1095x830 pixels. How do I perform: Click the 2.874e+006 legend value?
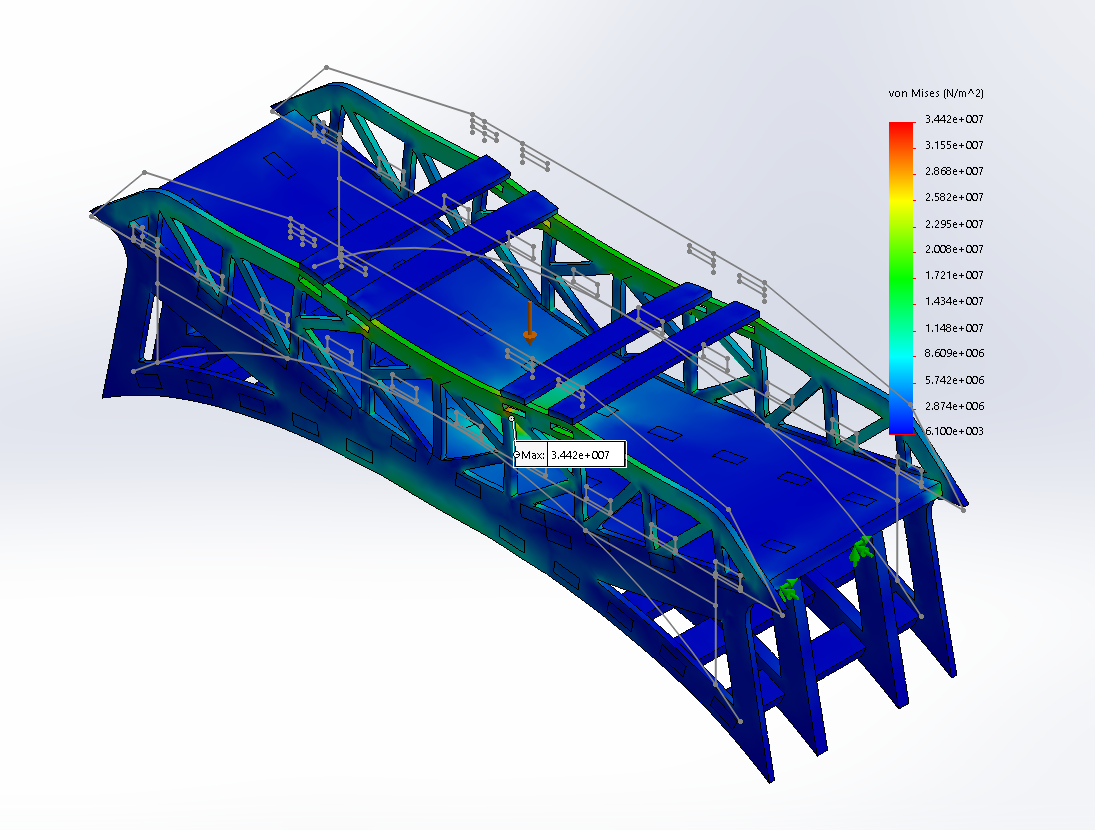click(x=954, y=406)
